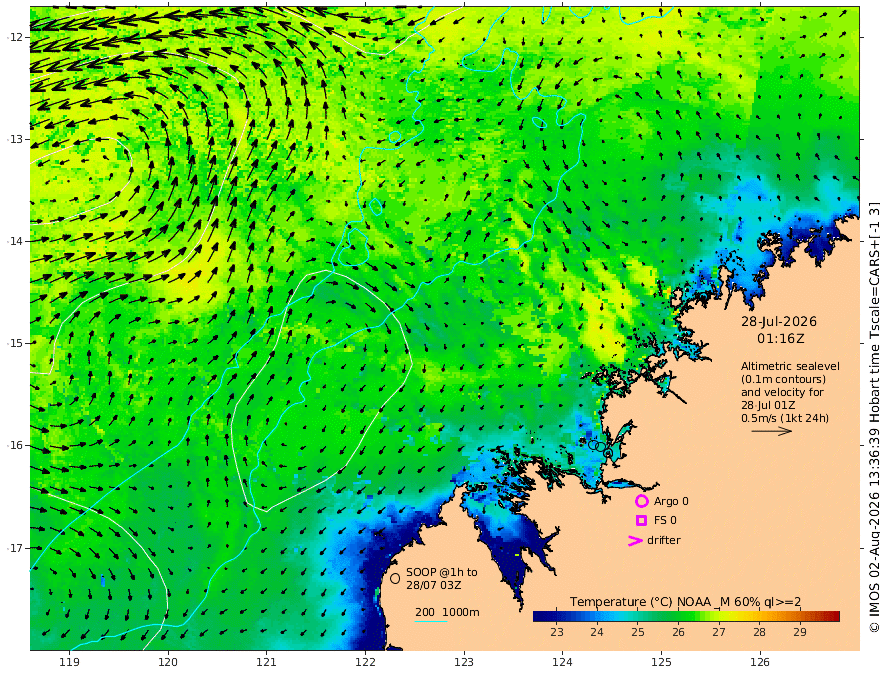Screen dimensions: 880x680
Task: Click the magenta drifter arrowhead legend icon
Action: point(635,541)
